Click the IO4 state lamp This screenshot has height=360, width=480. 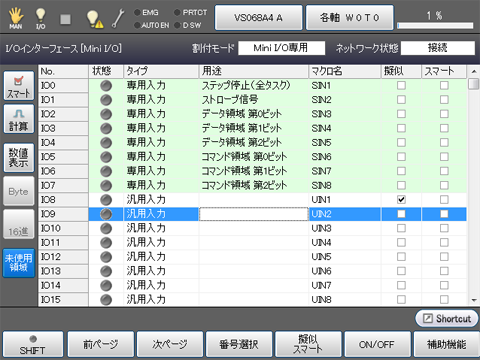click(x=106, y=143)
